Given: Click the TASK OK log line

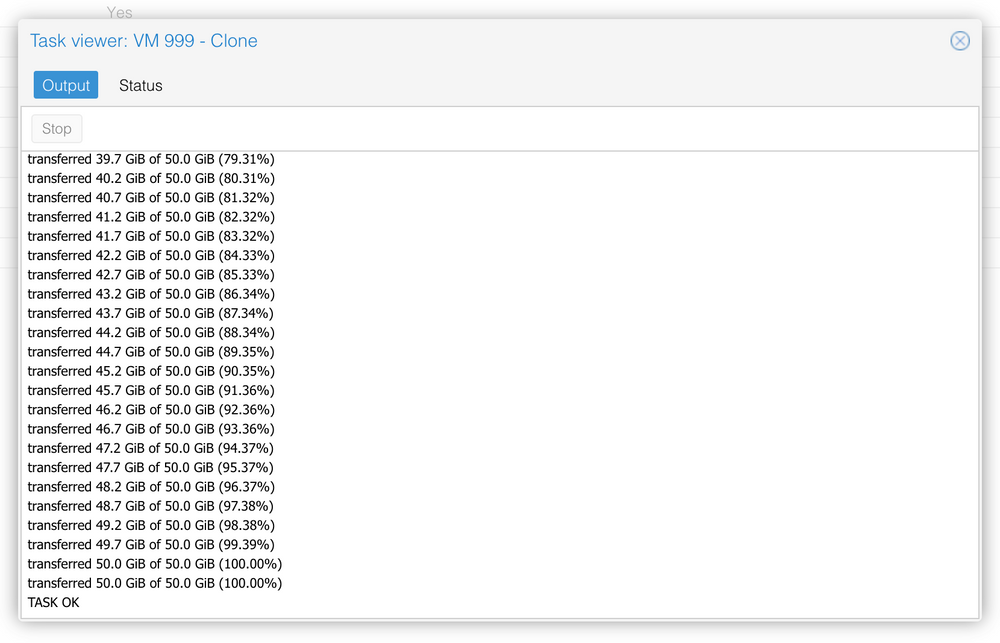Looking at the screenshot, I should pos(54,602).
